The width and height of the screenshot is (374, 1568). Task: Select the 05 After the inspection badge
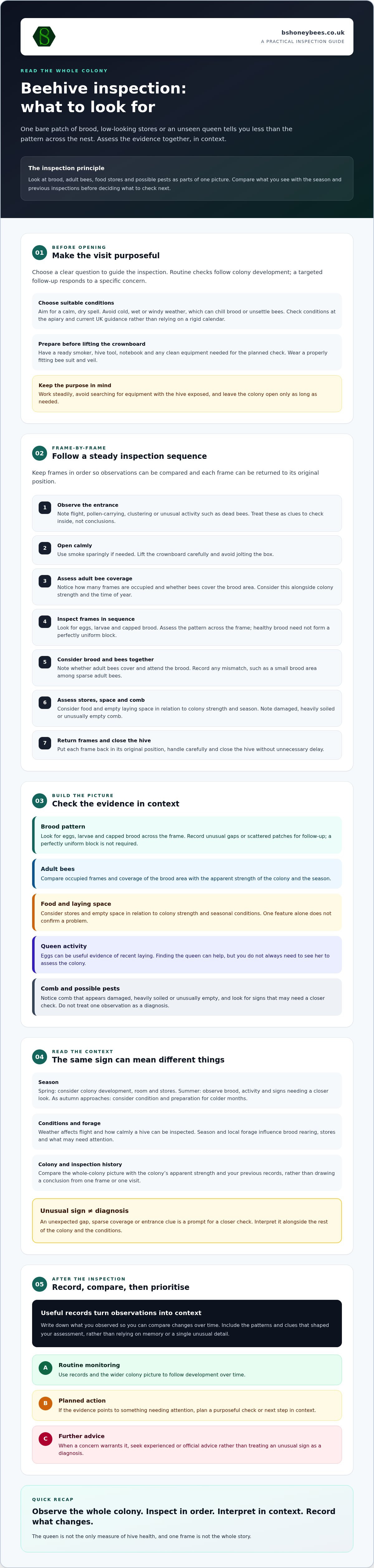click(40, 1284)
